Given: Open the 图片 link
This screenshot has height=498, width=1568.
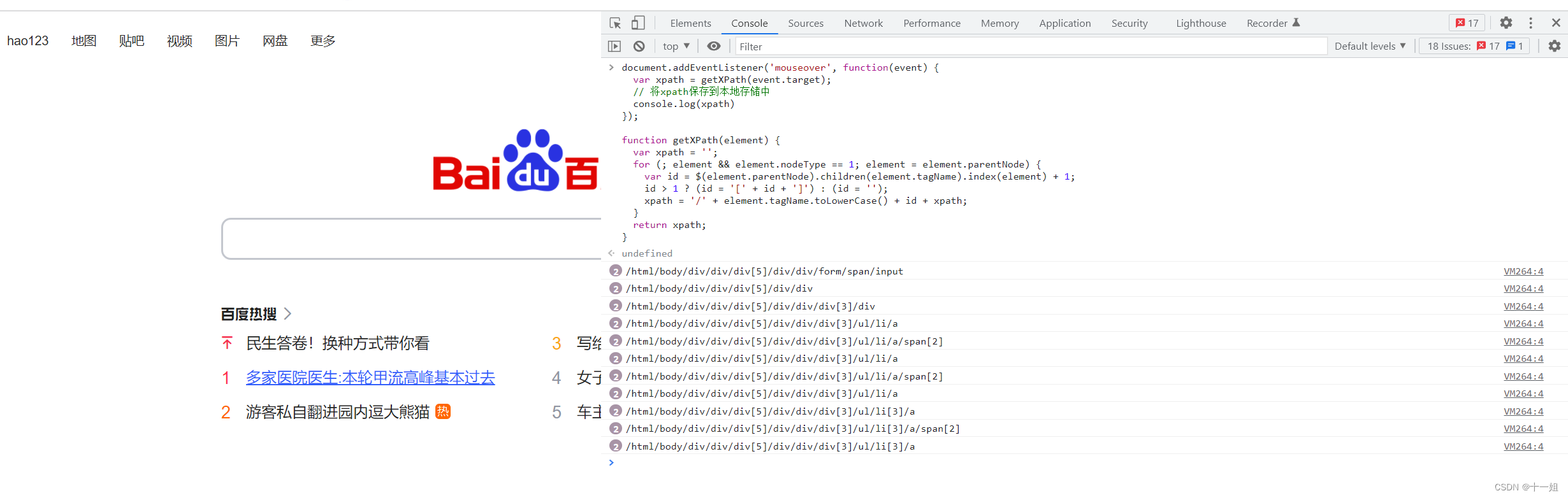Looking at the screenshot, I should 227,41.
